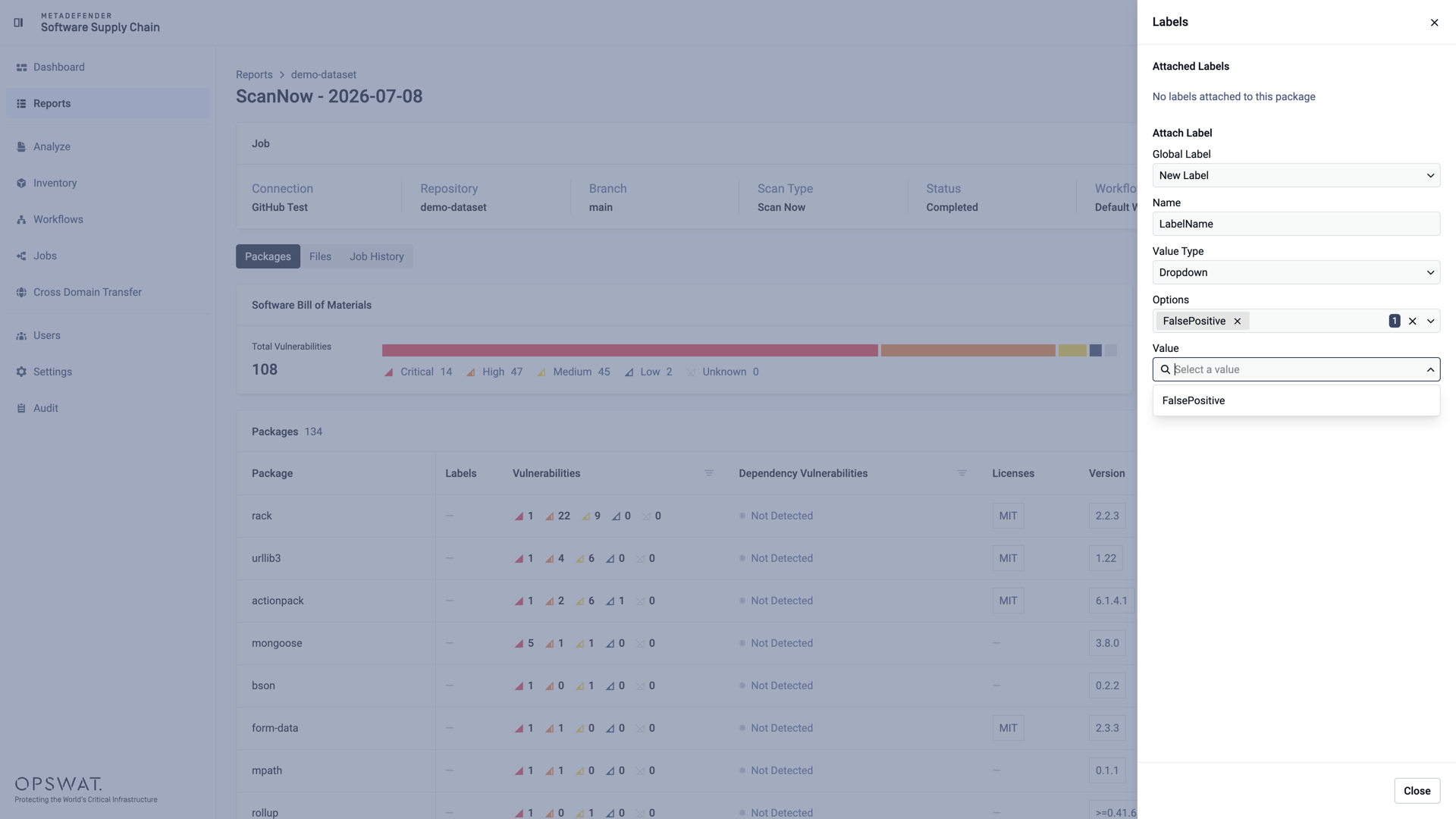
Task: Collapse the Value dropdown chevron
Action: pyautogui.click(x=1431, y=370)
